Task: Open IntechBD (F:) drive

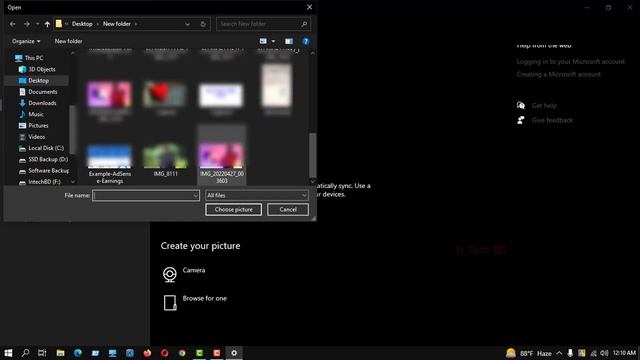Action: pyautogui.click(x=40, y=182)
